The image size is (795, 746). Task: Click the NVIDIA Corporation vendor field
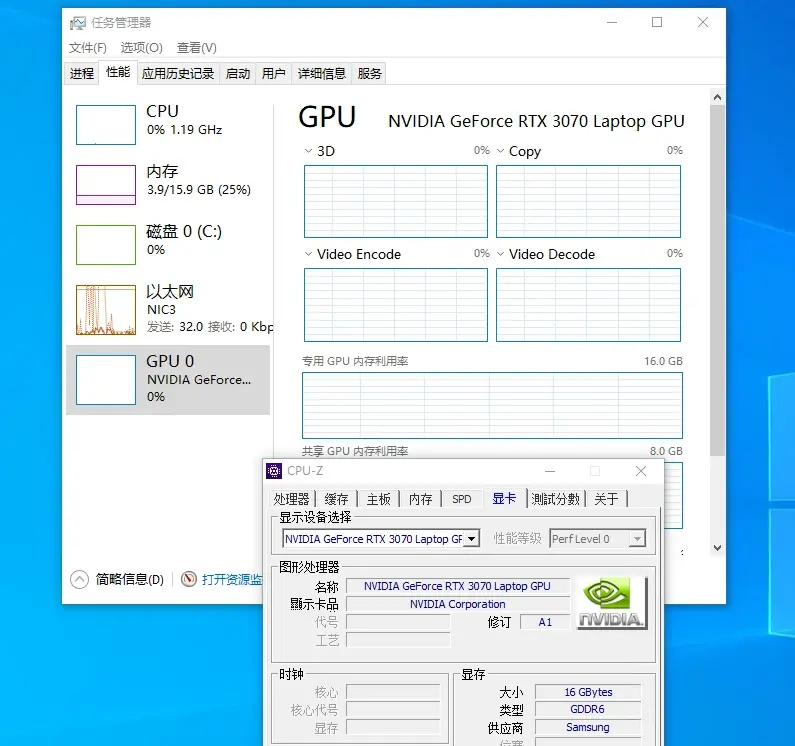coord(458,604)
